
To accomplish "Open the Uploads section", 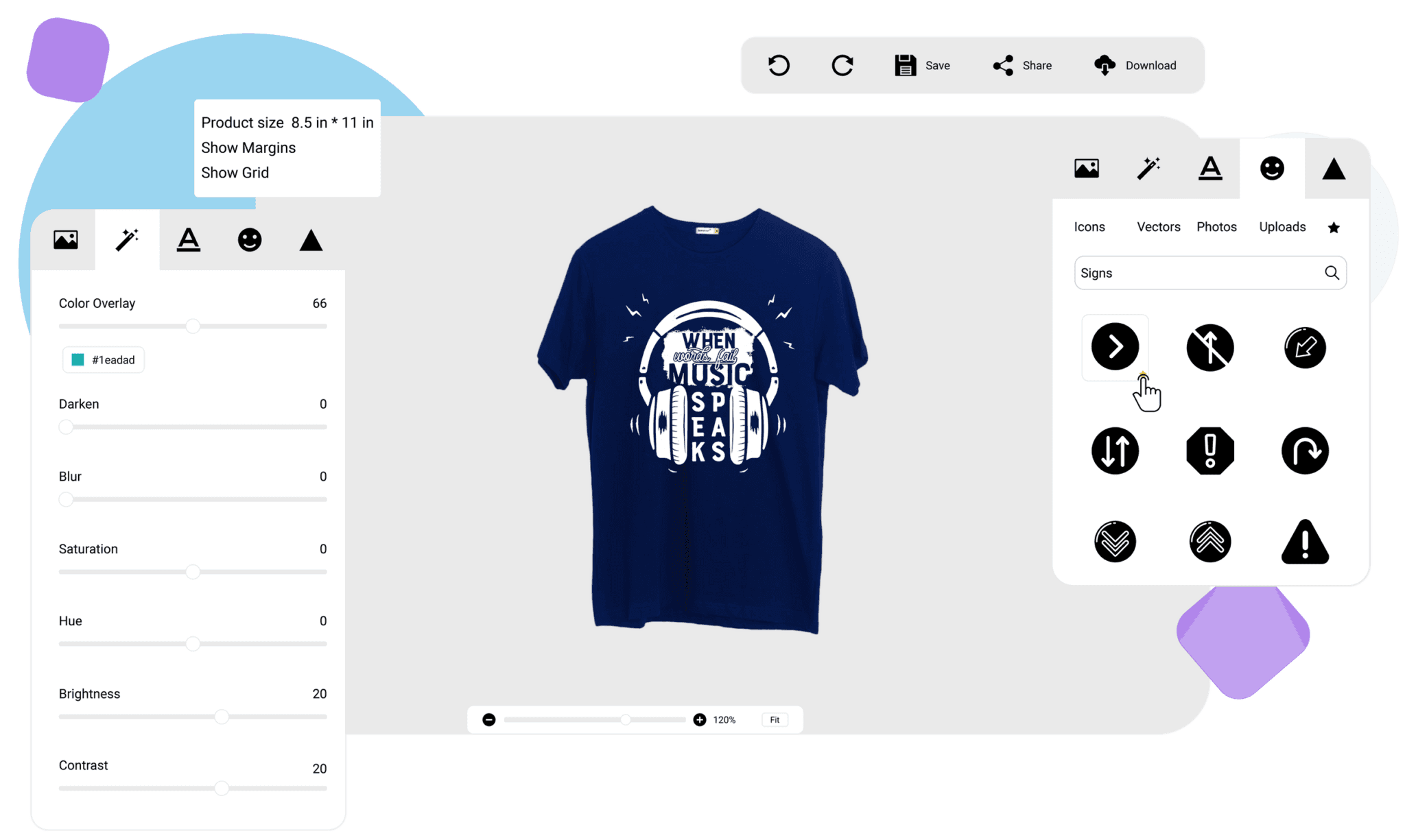I will [x=1282, y=227].
